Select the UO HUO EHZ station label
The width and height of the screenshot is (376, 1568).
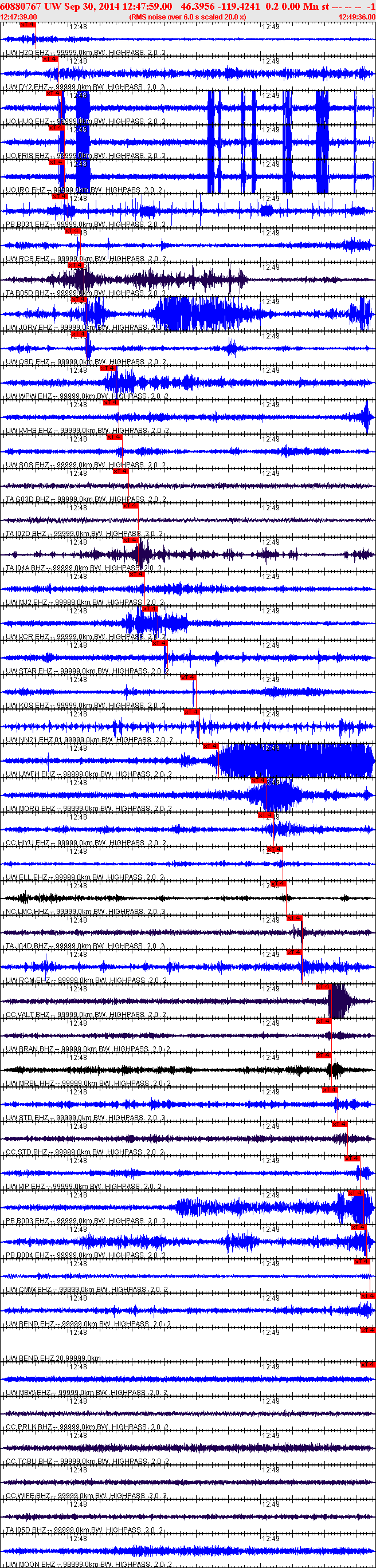[x=28, y=122]
